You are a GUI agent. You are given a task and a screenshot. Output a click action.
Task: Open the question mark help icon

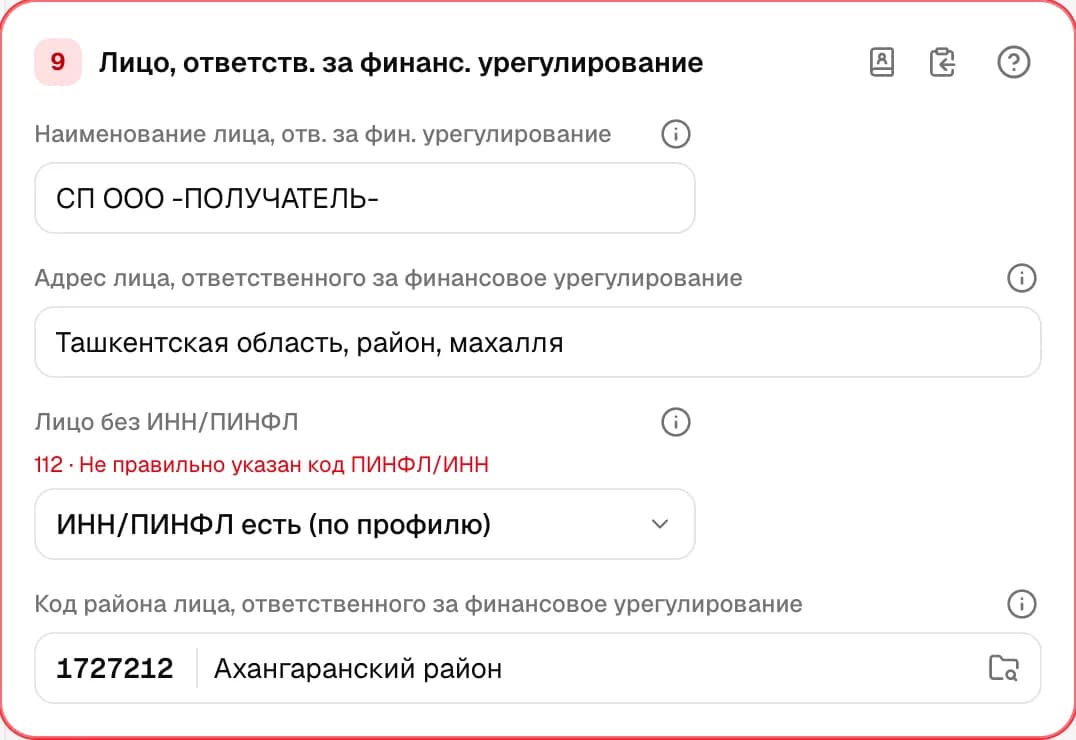1014,62
